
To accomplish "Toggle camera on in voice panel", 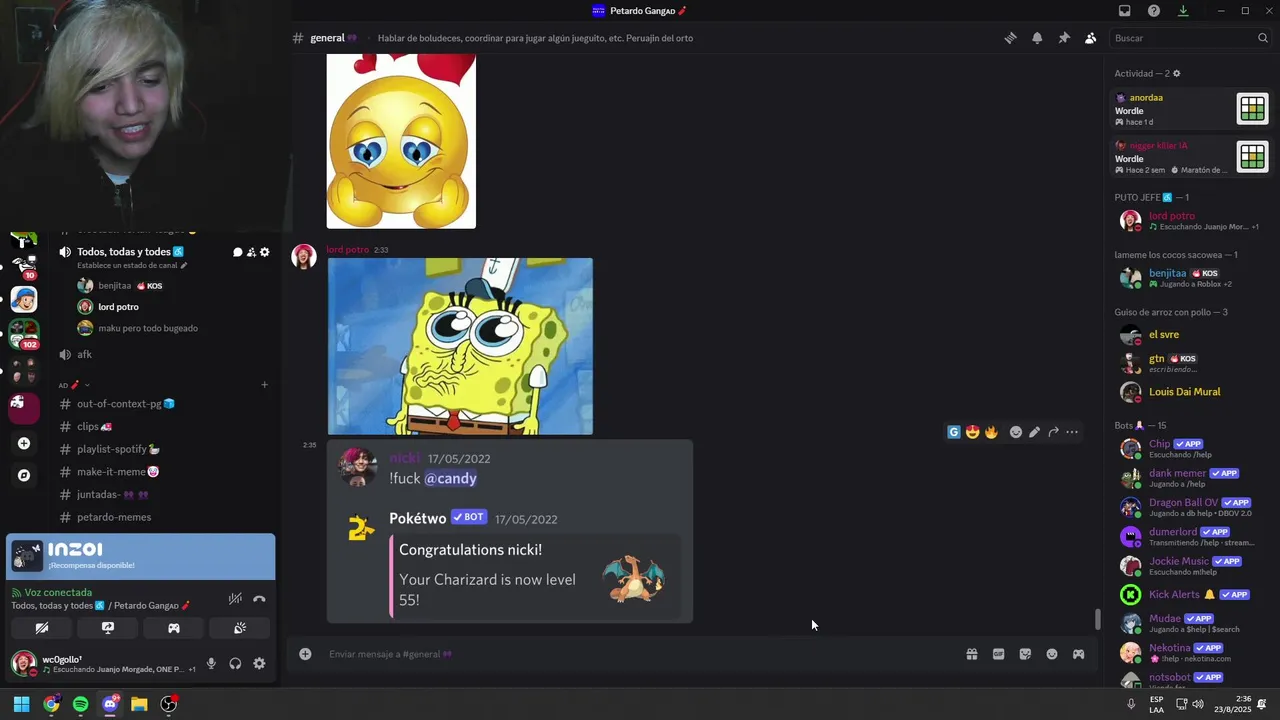I will (x=42, y=628).
